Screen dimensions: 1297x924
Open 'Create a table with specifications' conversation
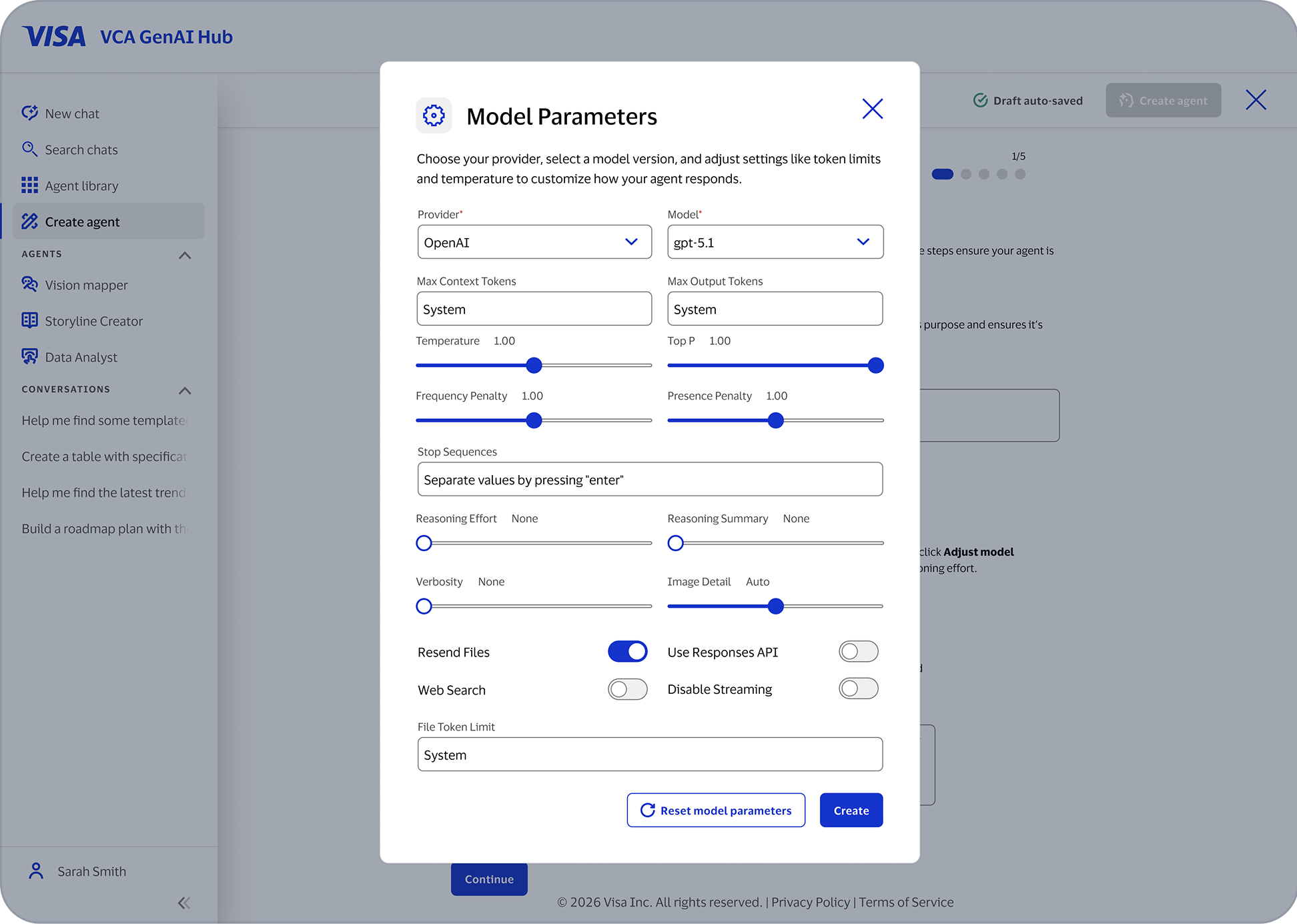coord(104,456)
